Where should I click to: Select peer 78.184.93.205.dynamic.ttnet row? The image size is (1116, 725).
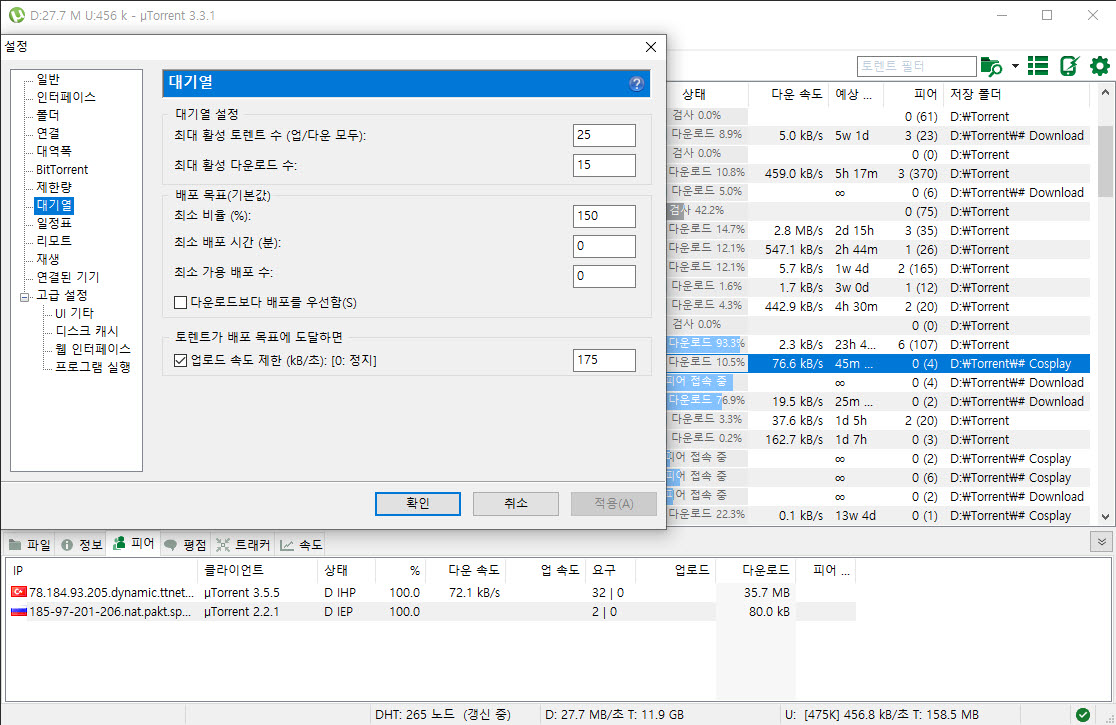(x=431, y=592)
